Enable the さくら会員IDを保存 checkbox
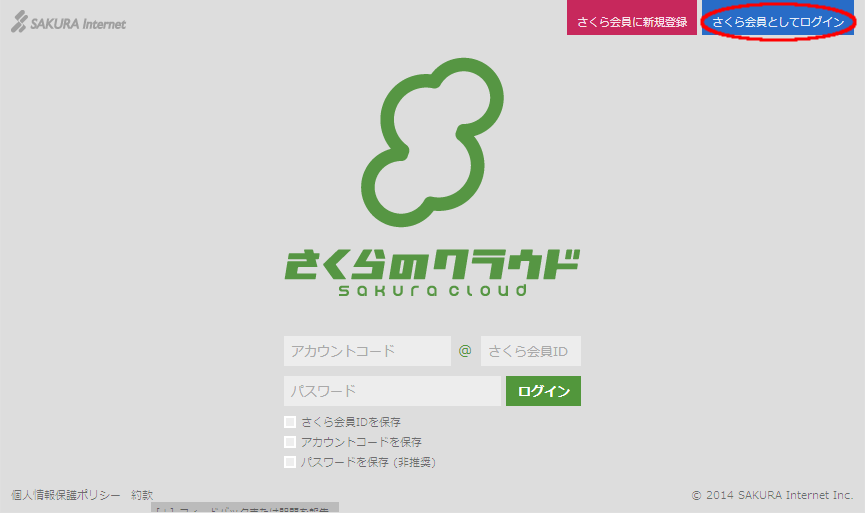The image size is (865, 513). tap(290, 422)
